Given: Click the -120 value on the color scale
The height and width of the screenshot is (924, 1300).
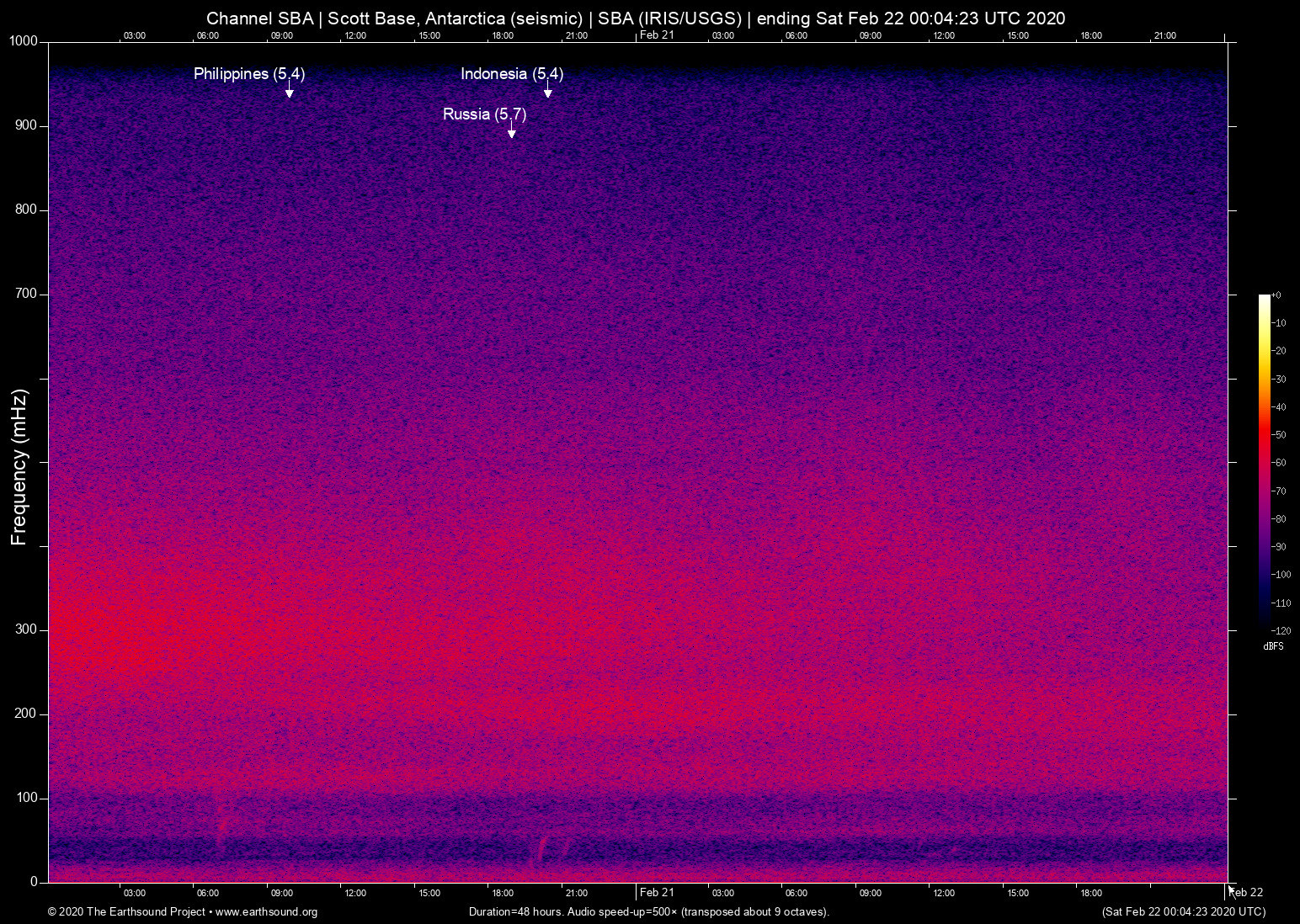Looking at the screenshot, I should point(1280,630).
